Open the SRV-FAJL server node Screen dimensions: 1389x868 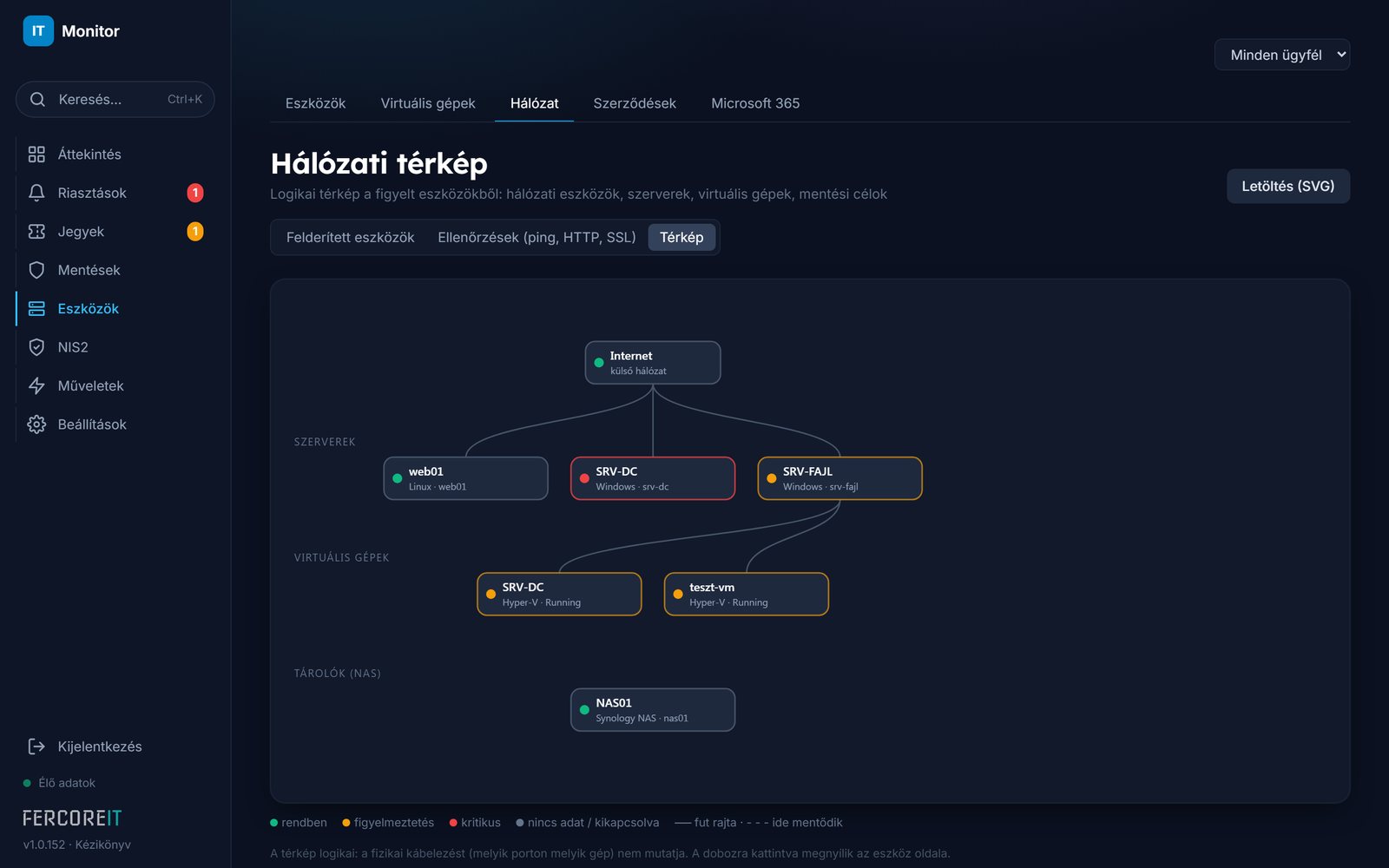[840, 478]
